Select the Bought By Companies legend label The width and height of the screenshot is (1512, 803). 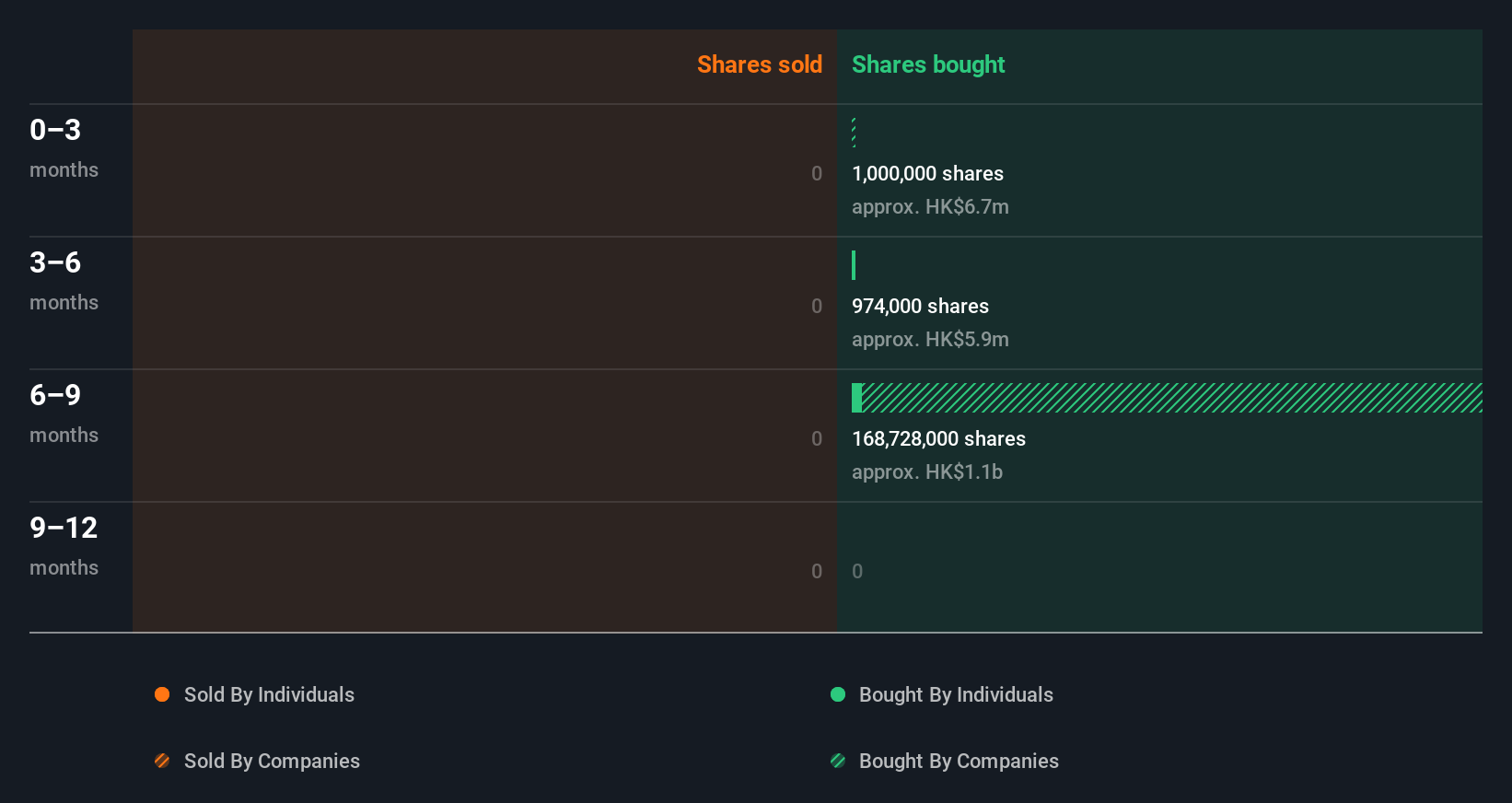point(959,761)
